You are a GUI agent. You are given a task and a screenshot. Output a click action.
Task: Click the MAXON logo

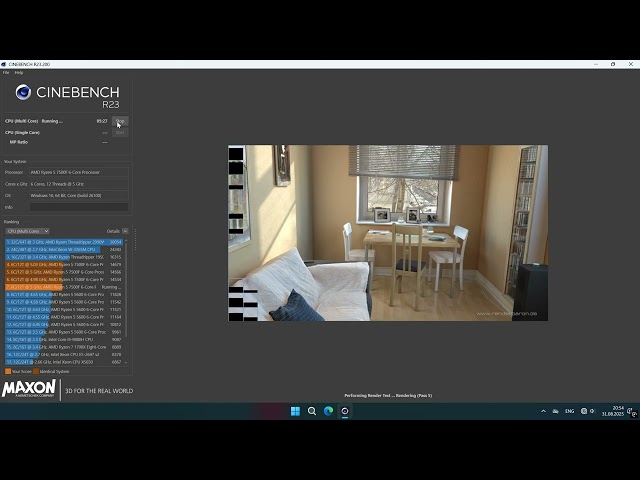(29, 389)
